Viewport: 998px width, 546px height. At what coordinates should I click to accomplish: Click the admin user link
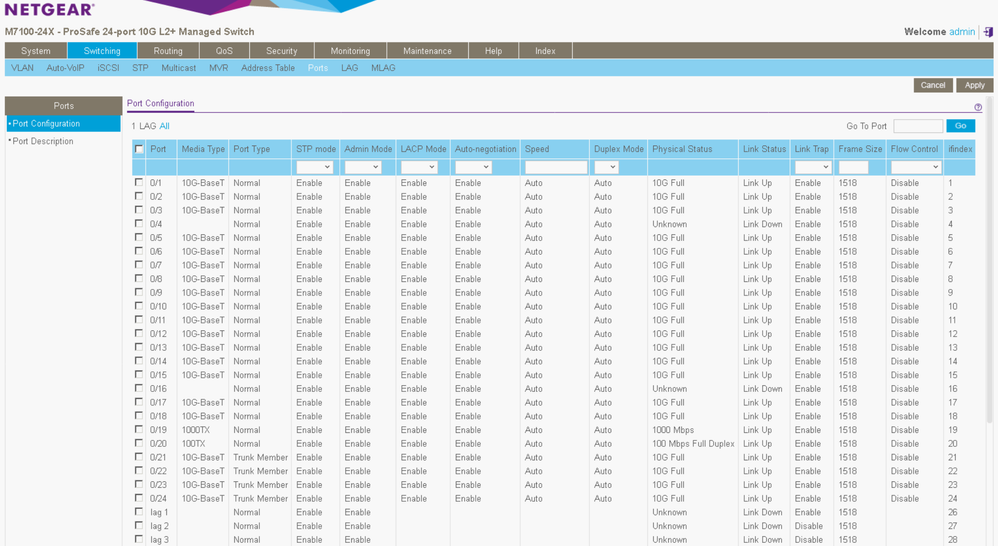962,32
